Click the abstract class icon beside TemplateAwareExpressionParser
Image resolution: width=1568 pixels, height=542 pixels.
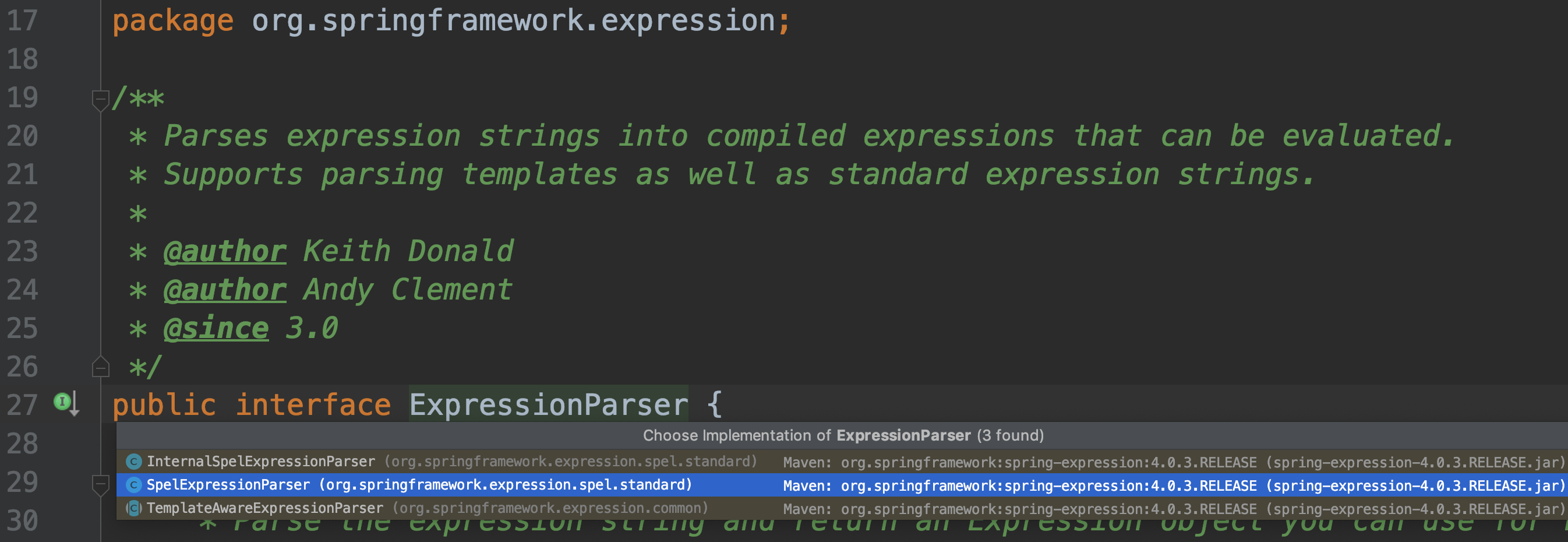[x=134, y=508]
